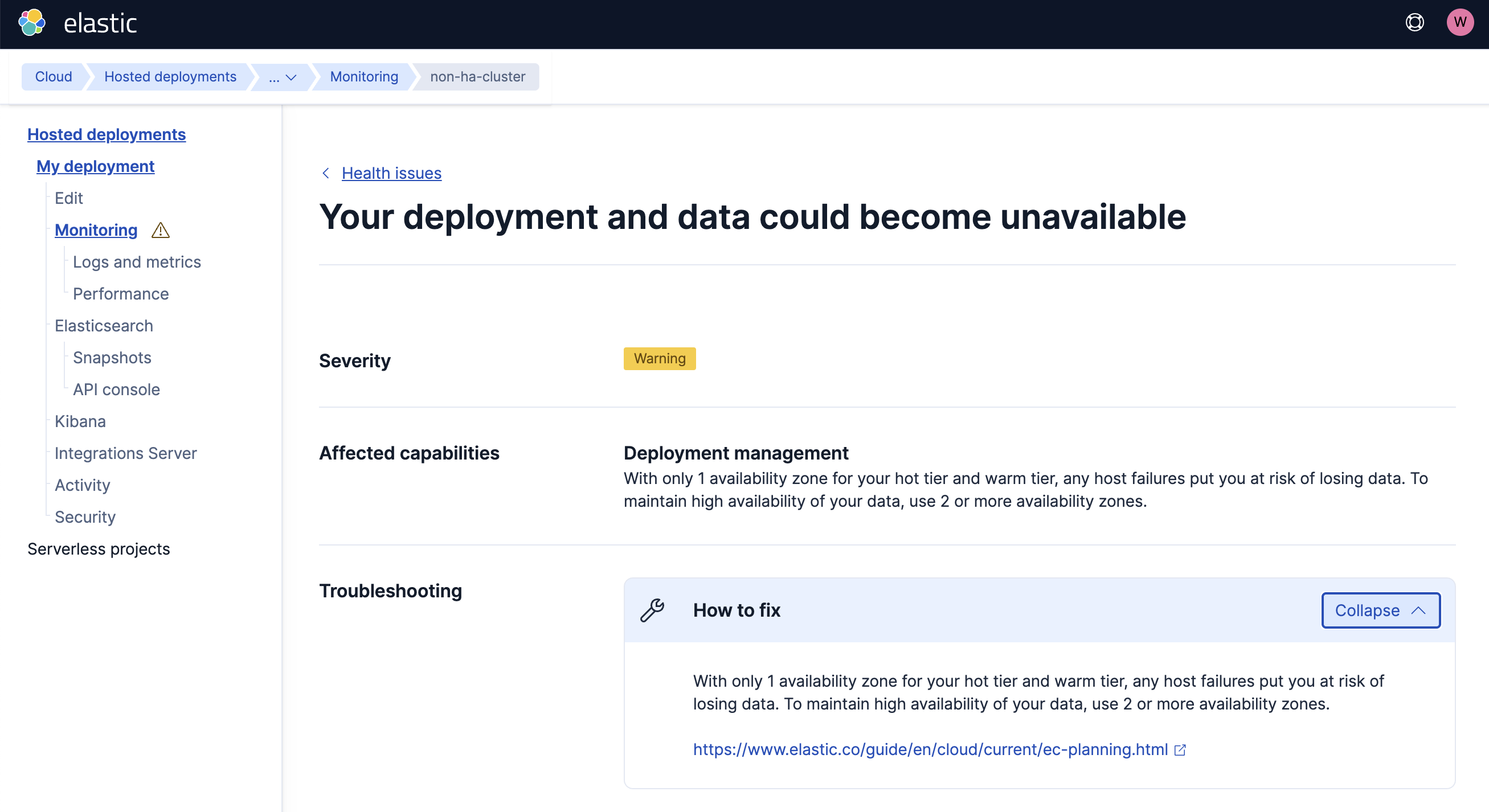Go back to Health issues
The width and height of the screenshot is (1489, 812).
point(391,173)
